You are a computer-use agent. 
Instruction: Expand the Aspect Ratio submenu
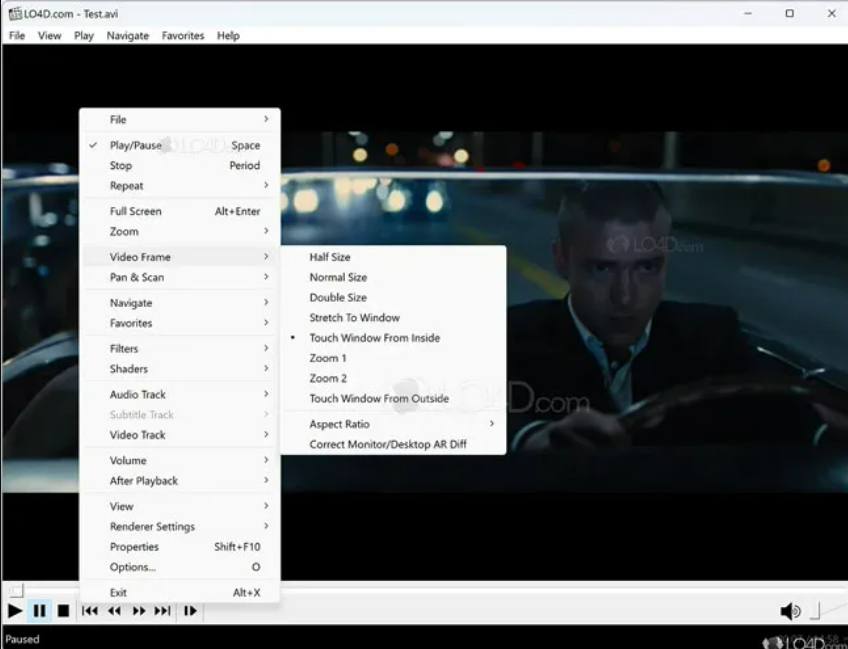pyautogui.click(x=340, y=424)
